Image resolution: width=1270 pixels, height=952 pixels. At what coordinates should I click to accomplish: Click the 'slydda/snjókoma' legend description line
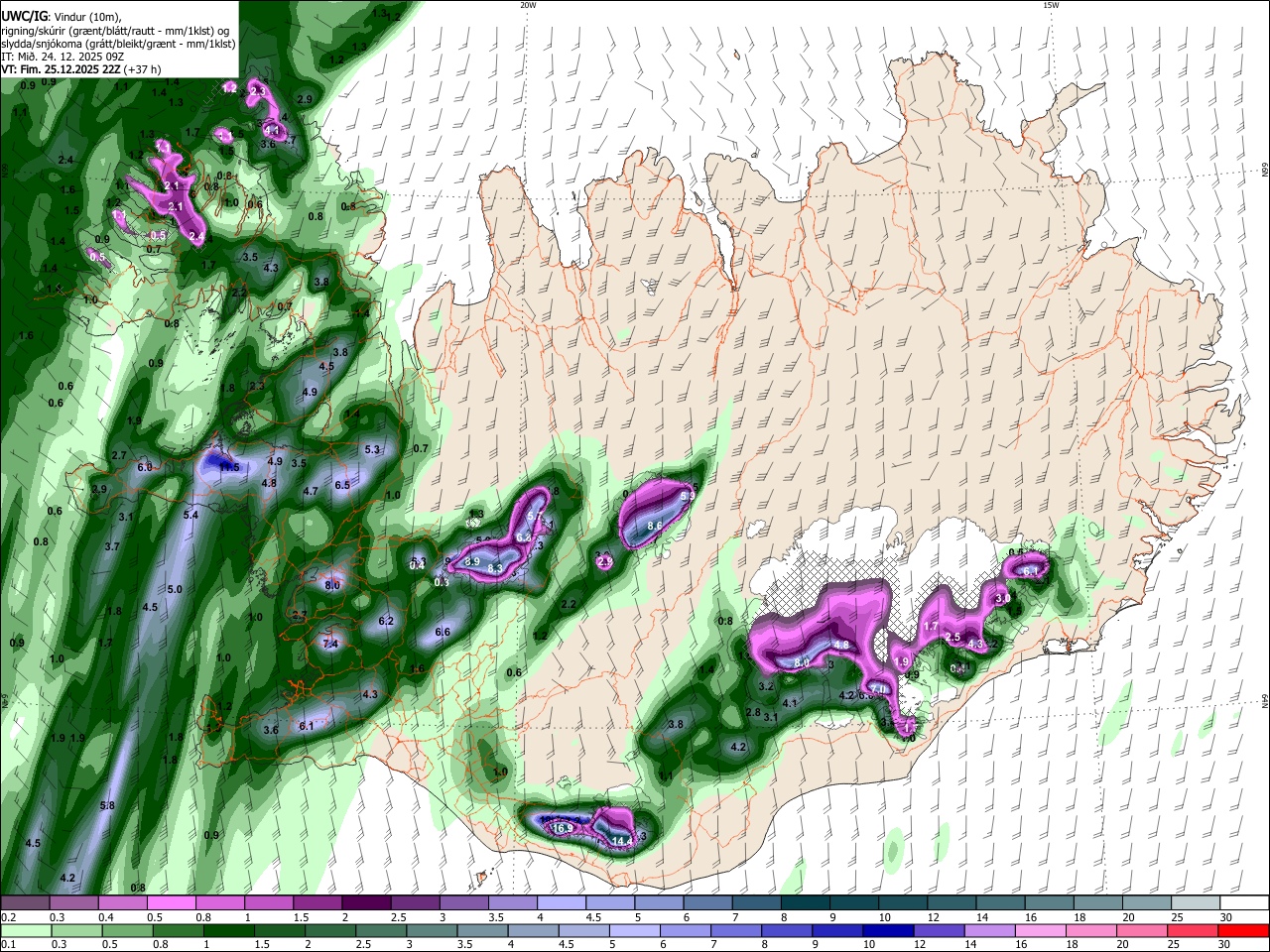pos(118,44)
